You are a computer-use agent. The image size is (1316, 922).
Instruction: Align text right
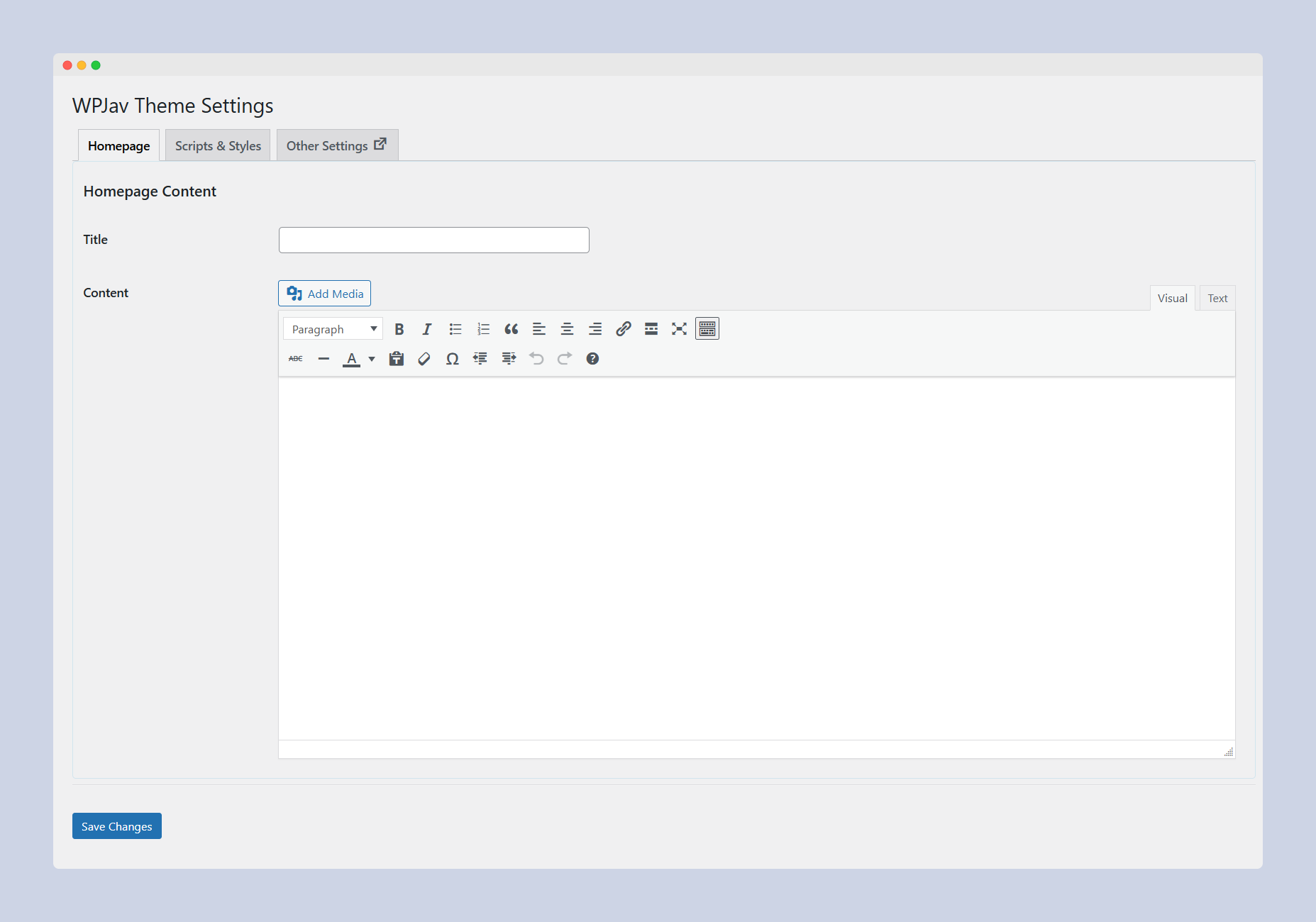point(595,329)
